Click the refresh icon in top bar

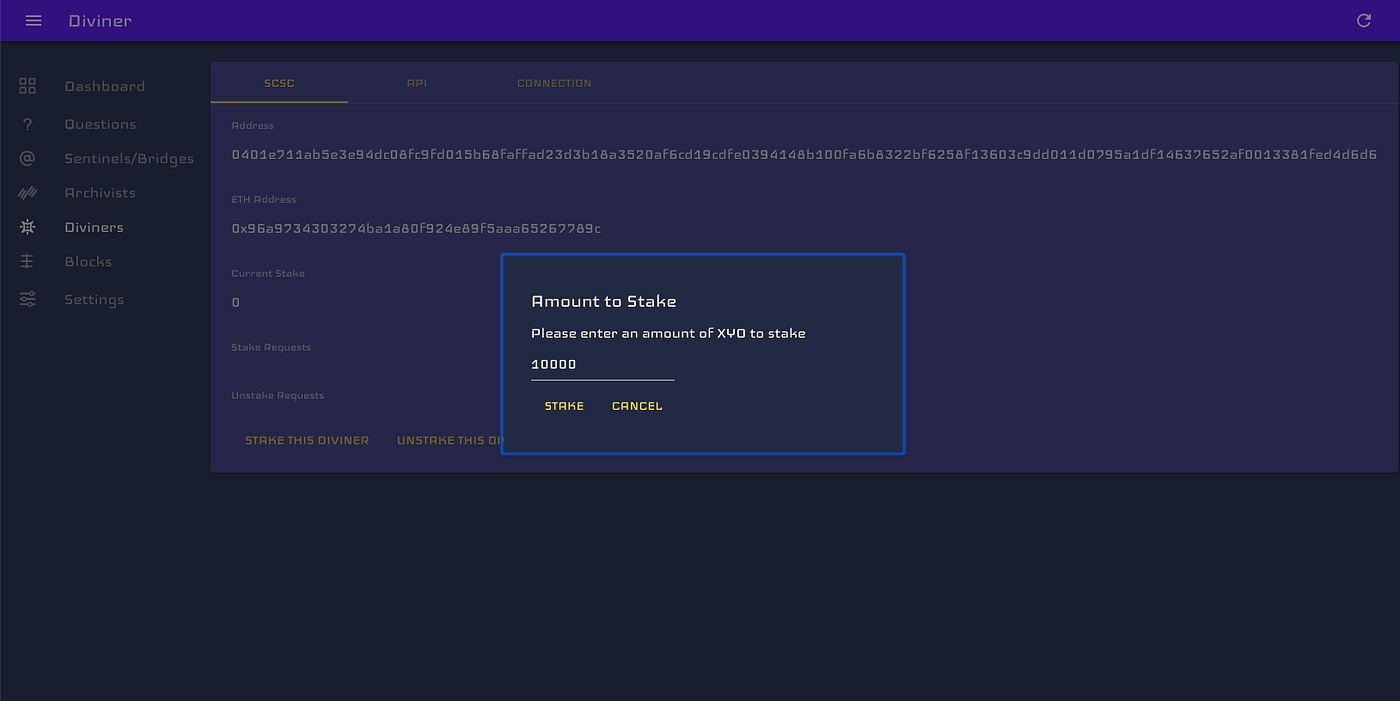click(1363, 20)
